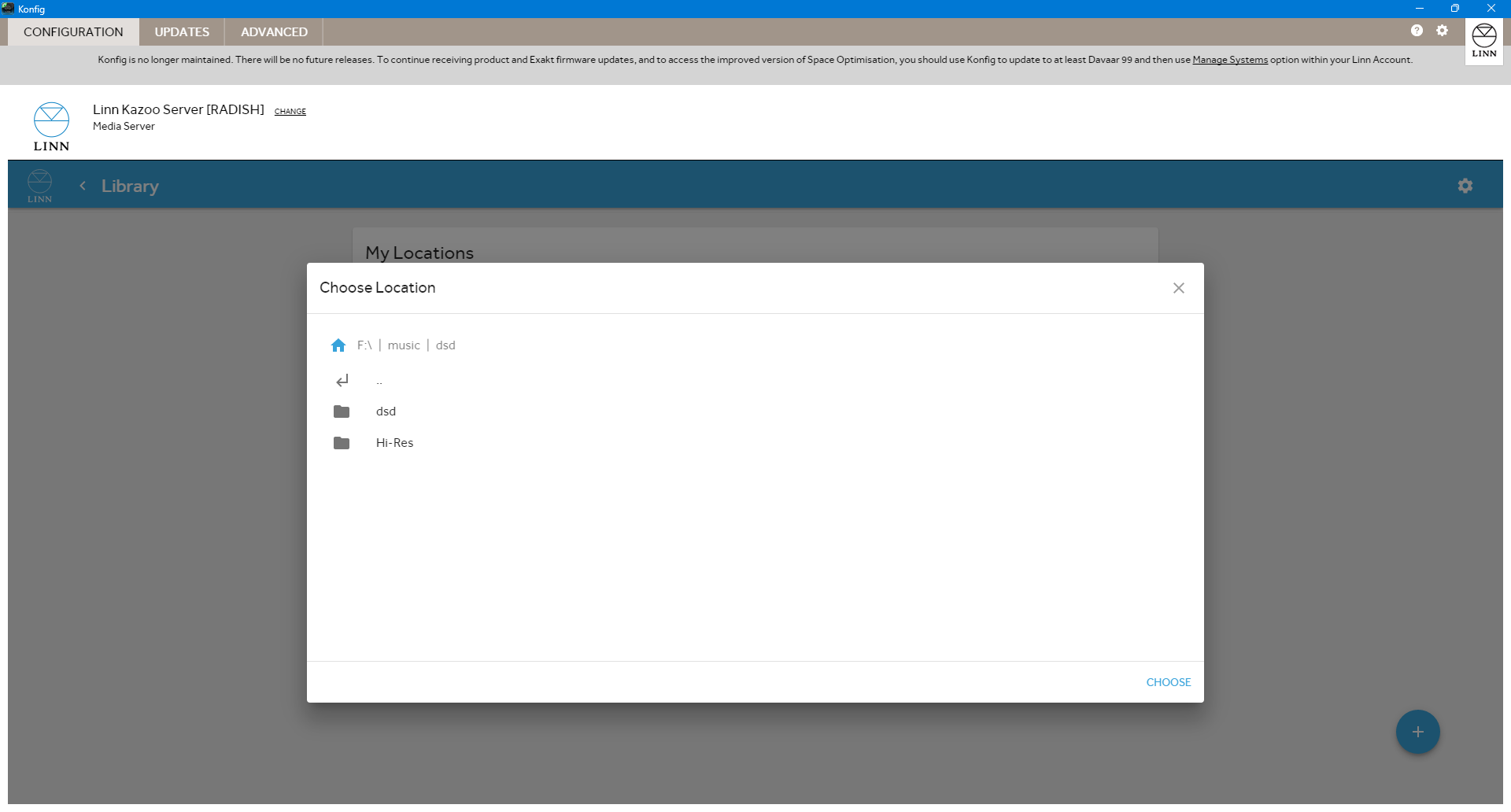Click the home icon in the breadcrumb
This screenshot has height=812, width=1511.
click(338, 345)
